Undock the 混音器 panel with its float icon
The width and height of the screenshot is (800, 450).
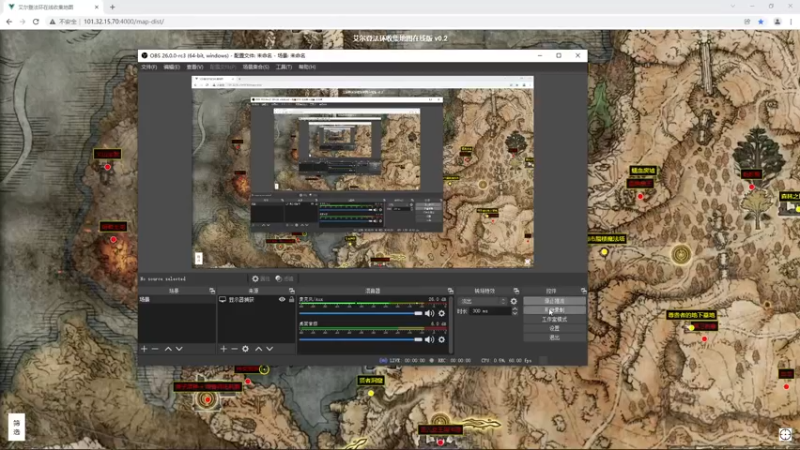[450, 291]
